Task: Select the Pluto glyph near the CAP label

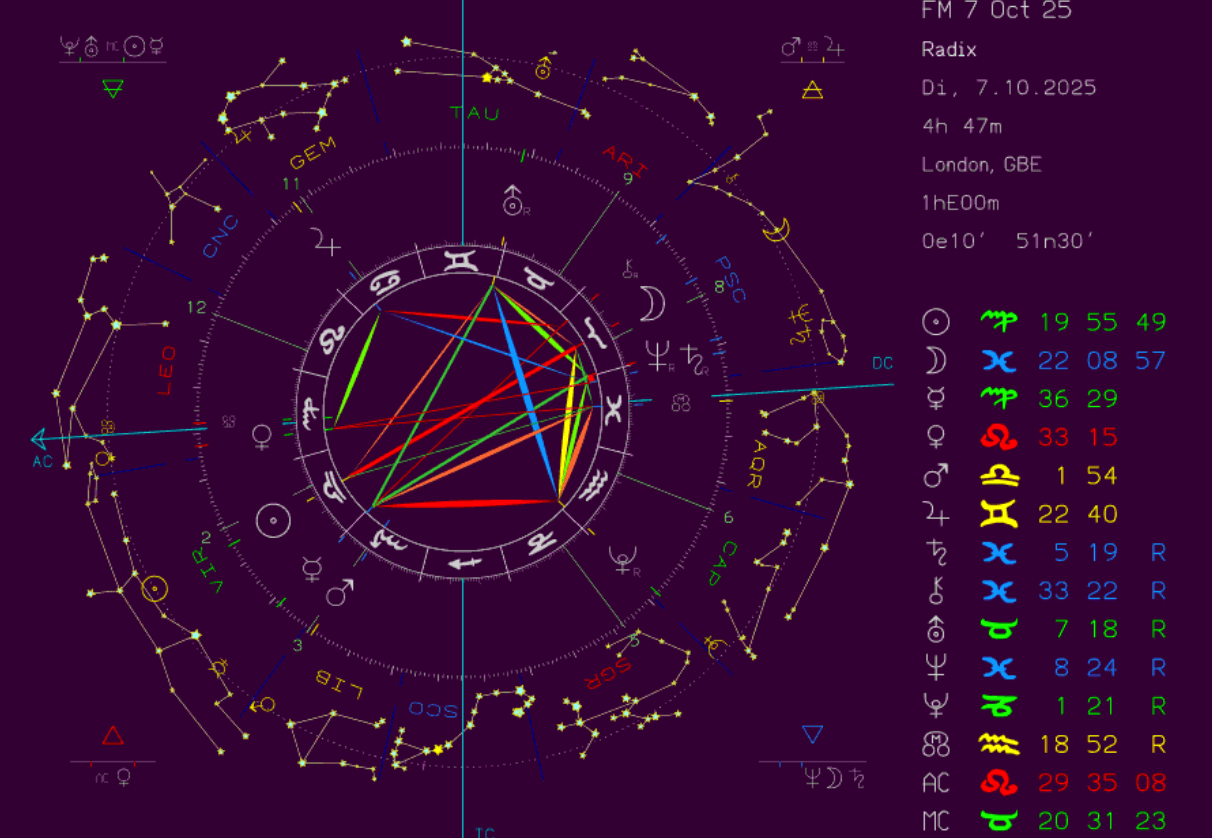Action: [624, 561]
